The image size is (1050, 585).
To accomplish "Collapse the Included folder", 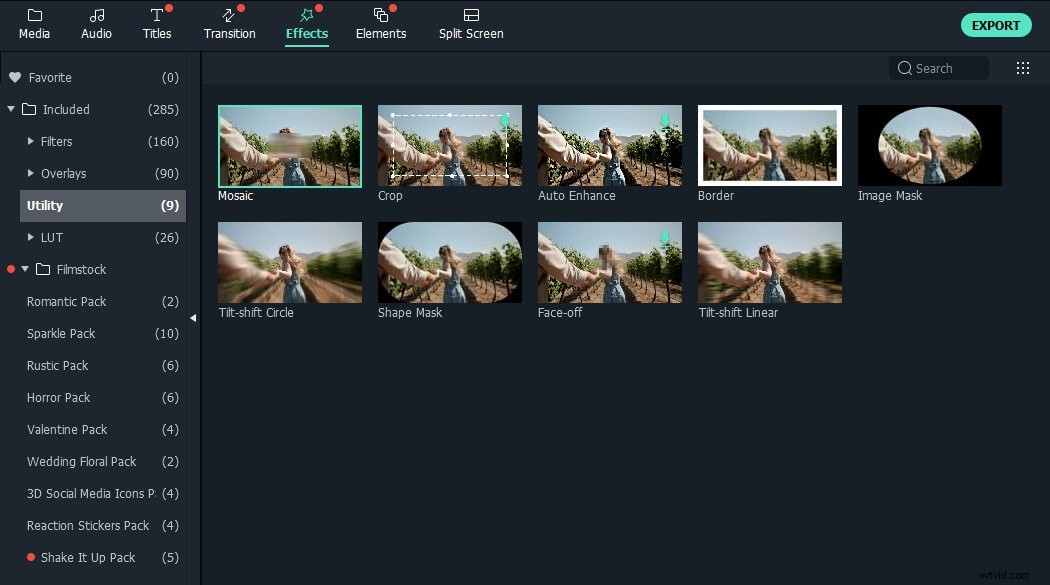I will click(x=9, y=109).
